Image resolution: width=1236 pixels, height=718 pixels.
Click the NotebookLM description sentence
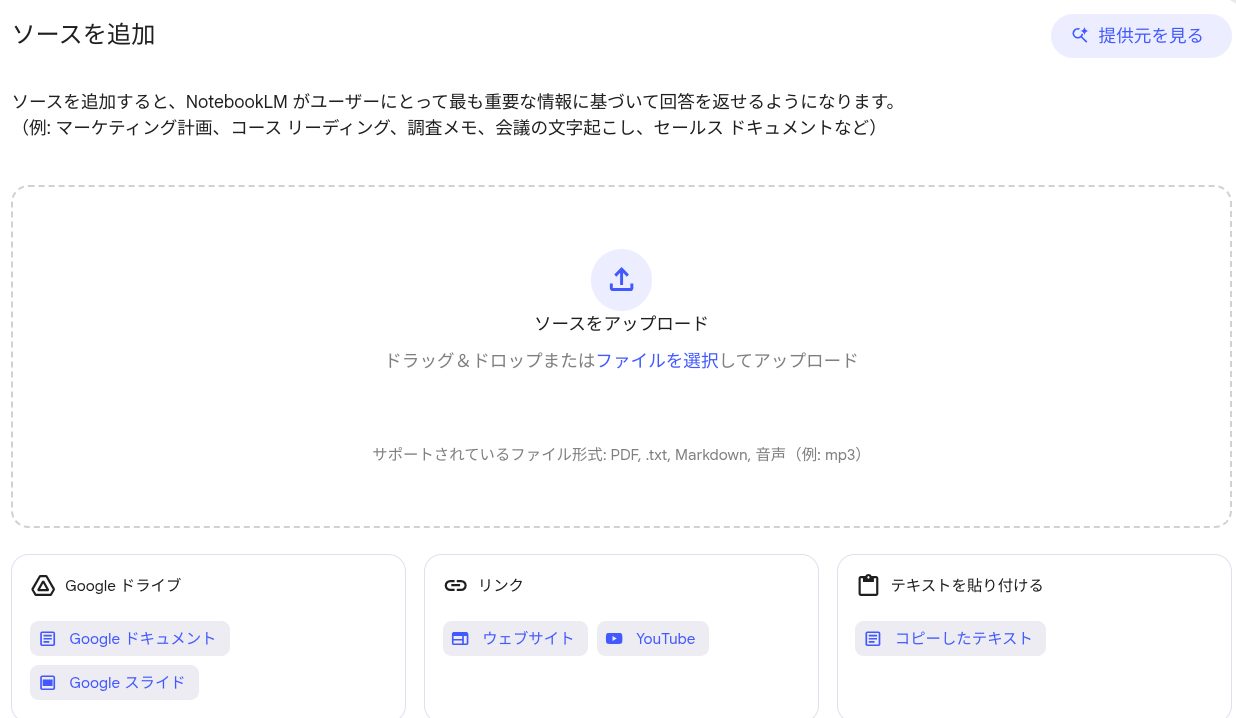pos(454,102)
